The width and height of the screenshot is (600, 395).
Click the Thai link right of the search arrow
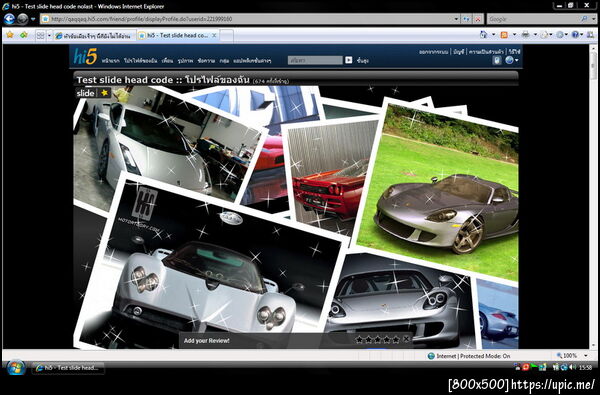tap(362, 60)
